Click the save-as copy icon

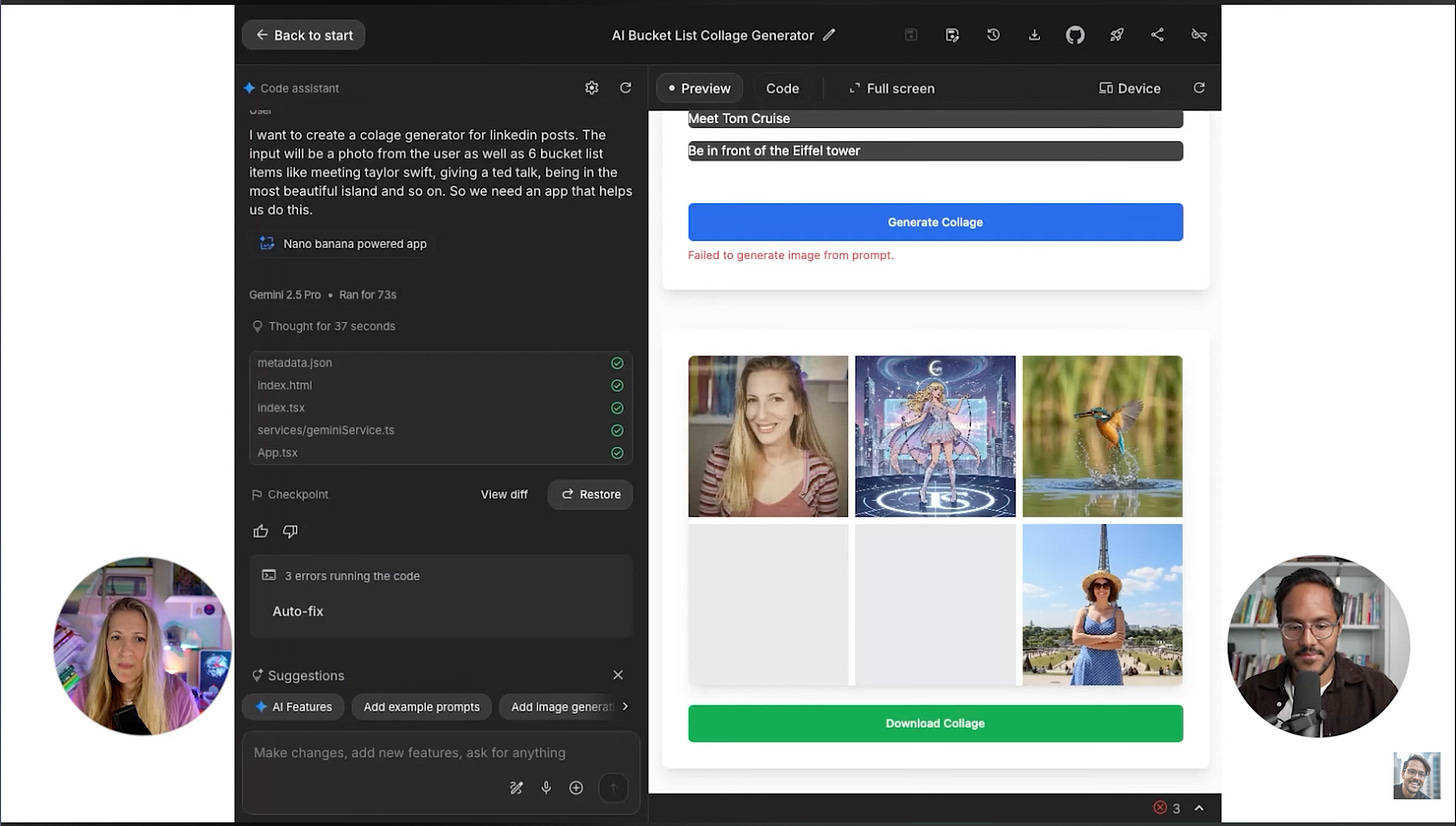point(952,35)
